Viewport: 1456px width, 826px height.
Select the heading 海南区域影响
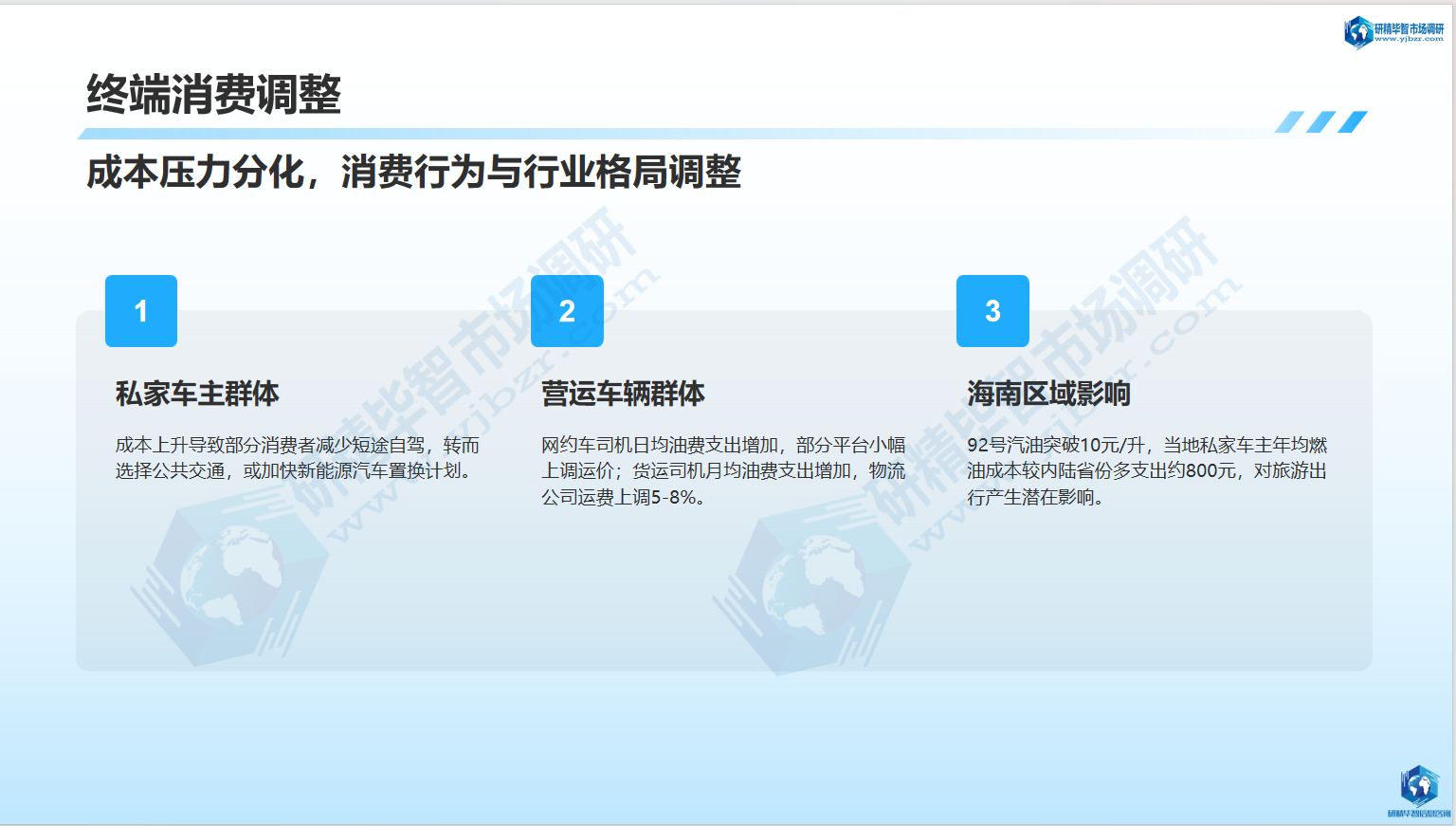point(1048,394)
